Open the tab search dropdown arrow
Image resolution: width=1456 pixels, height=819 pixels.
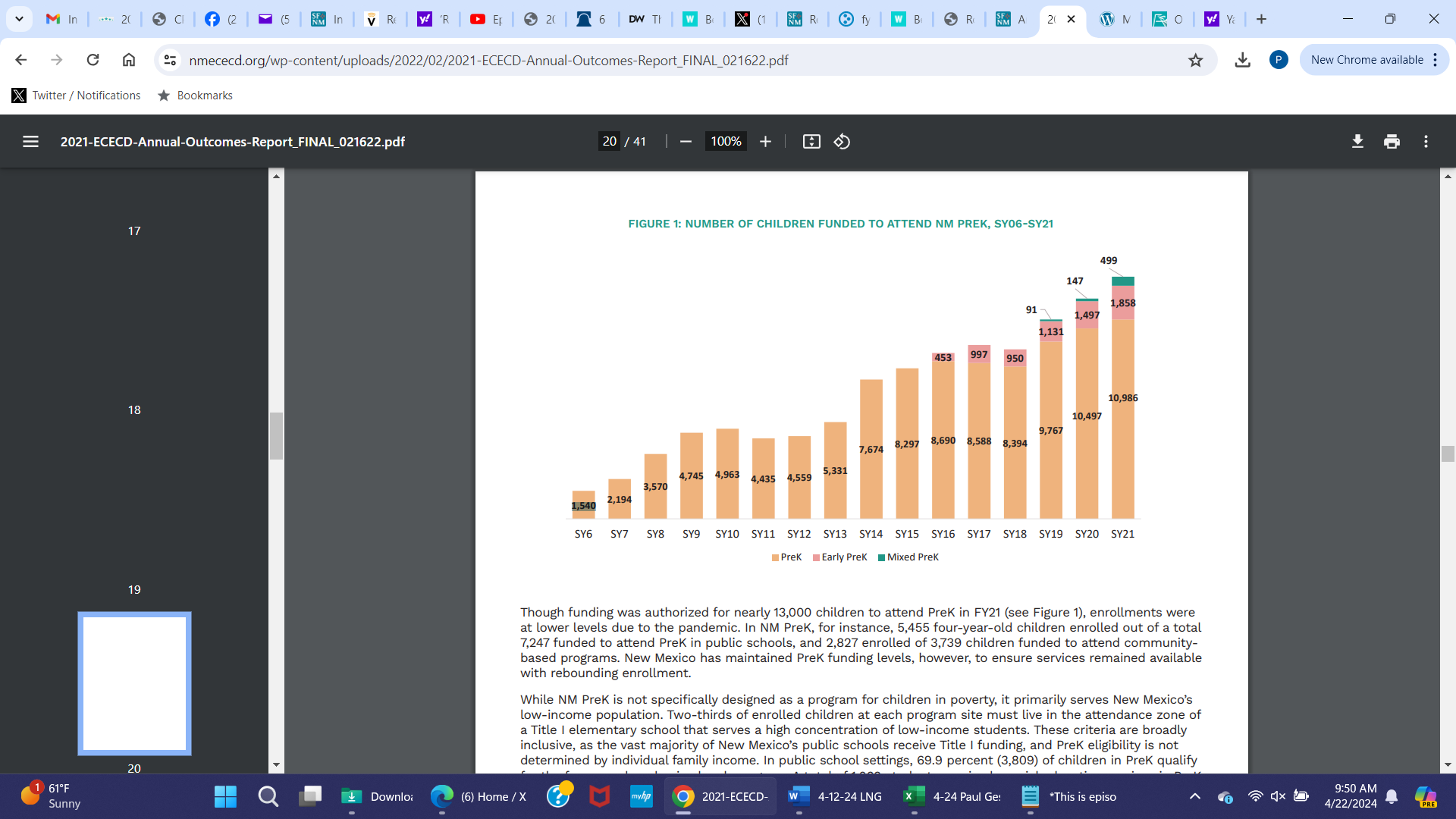point(19,19)
